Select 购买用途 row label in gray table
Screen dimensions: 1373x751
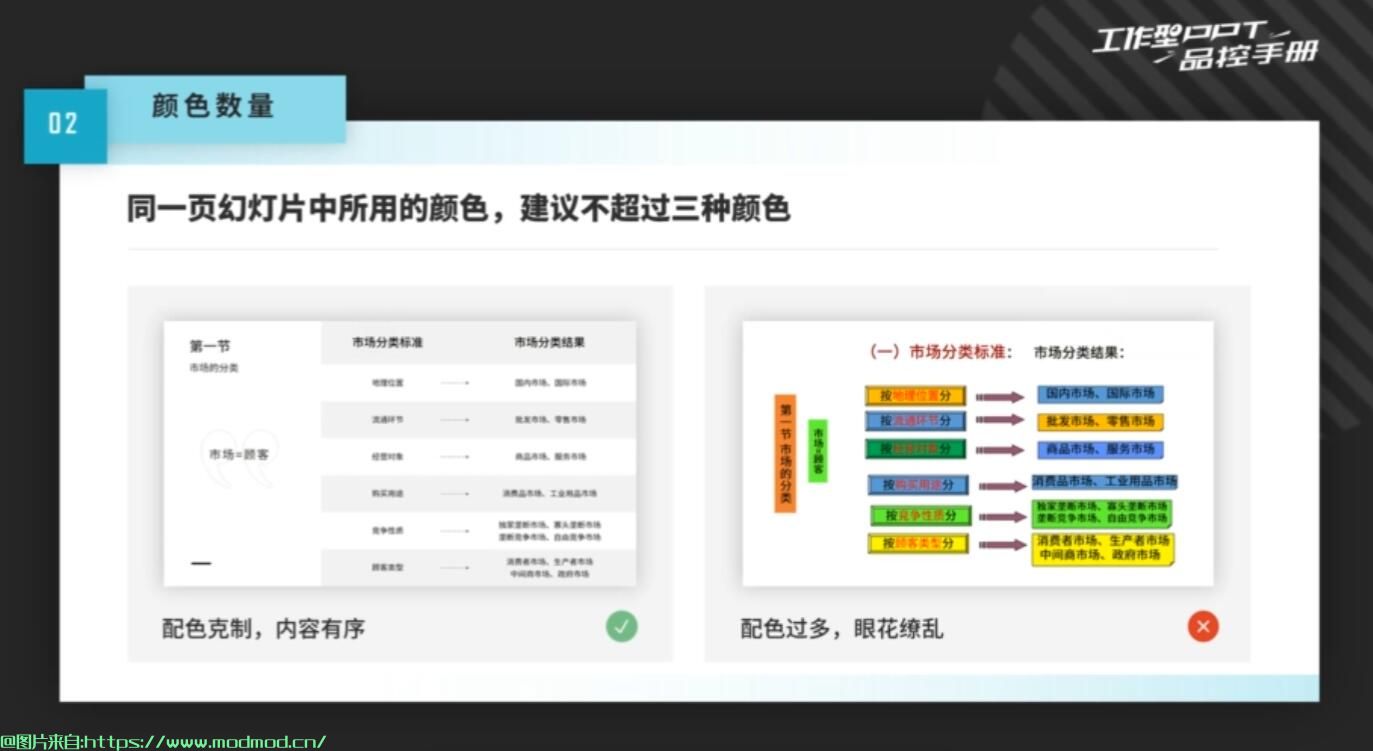pos(387,494)
